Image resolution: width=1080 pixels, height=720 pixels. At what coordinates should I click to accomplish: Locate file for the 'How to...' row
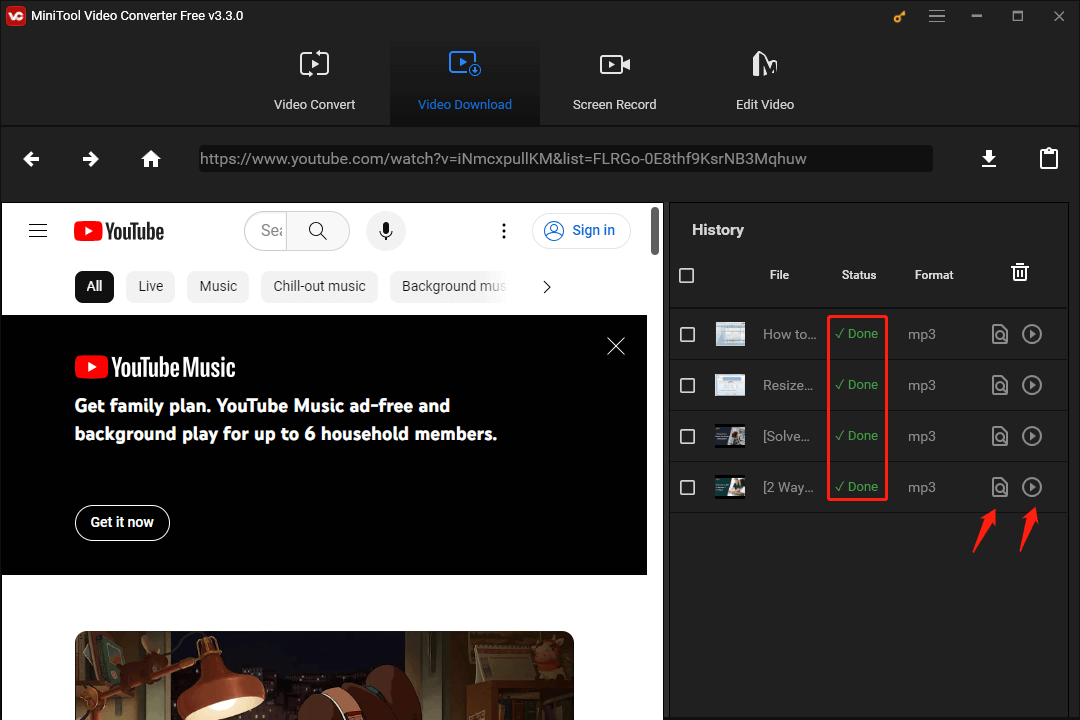tap(999, 334)
